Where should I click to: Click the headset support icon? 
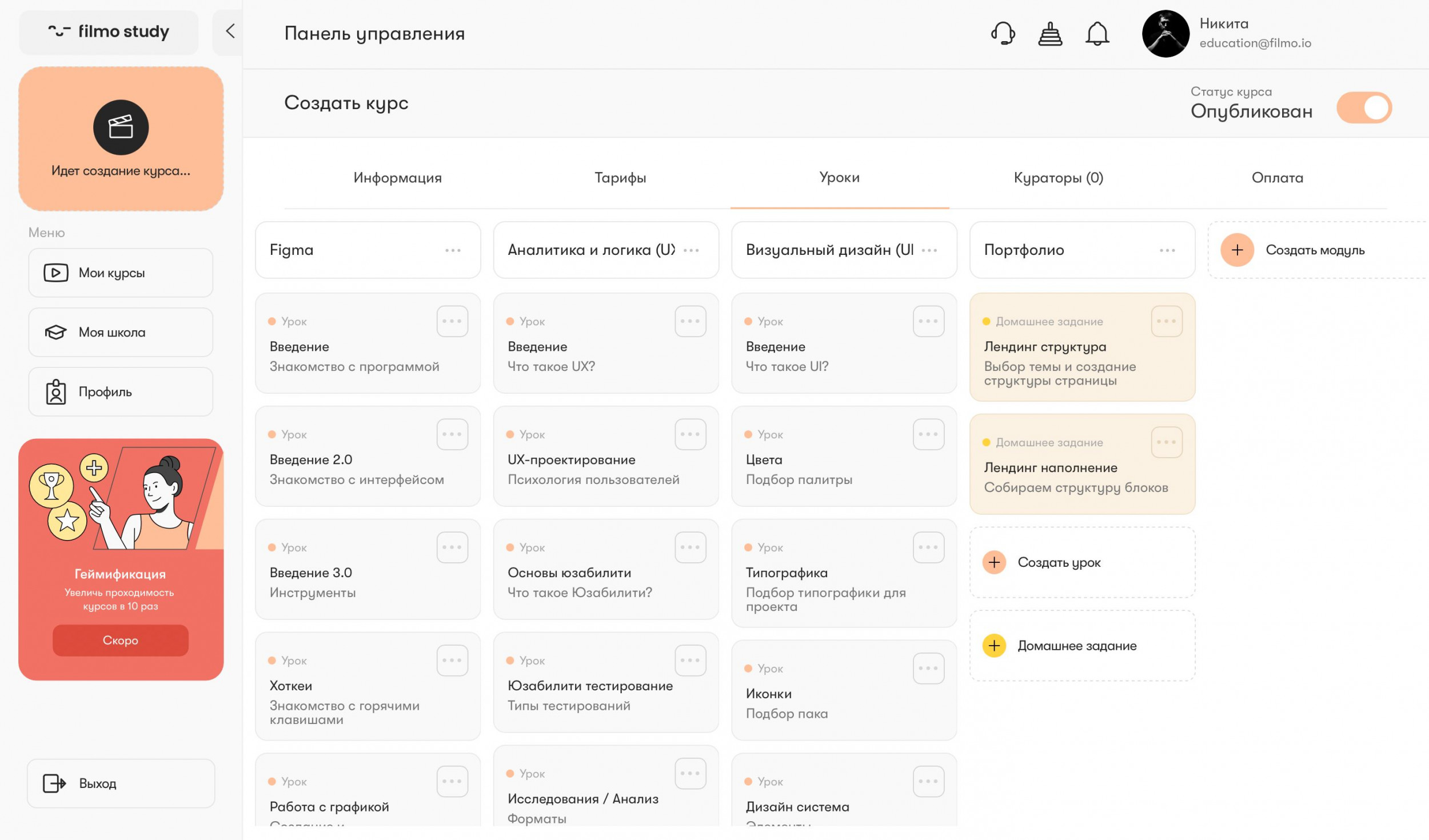tap(1003, 34)
